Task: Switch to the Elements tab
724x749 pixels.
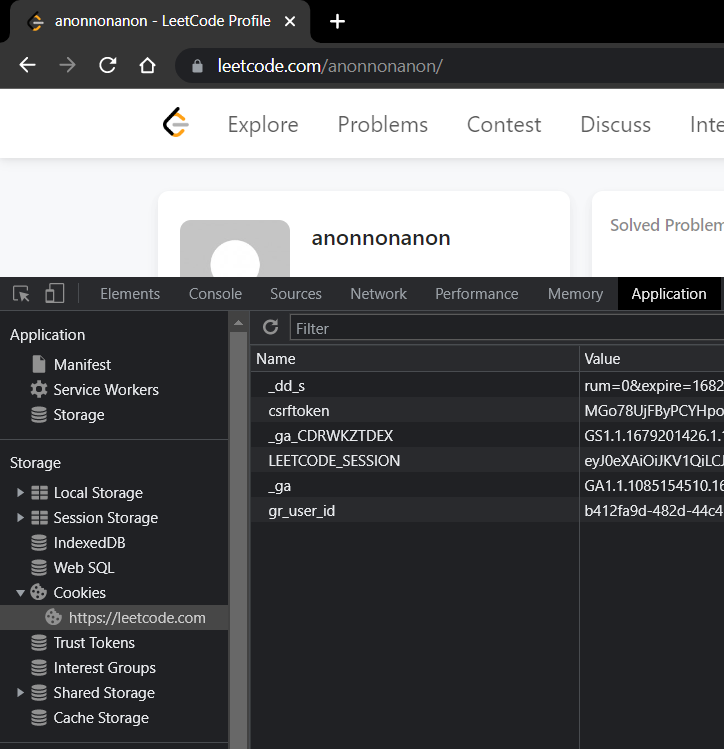Action: point(130,294)
